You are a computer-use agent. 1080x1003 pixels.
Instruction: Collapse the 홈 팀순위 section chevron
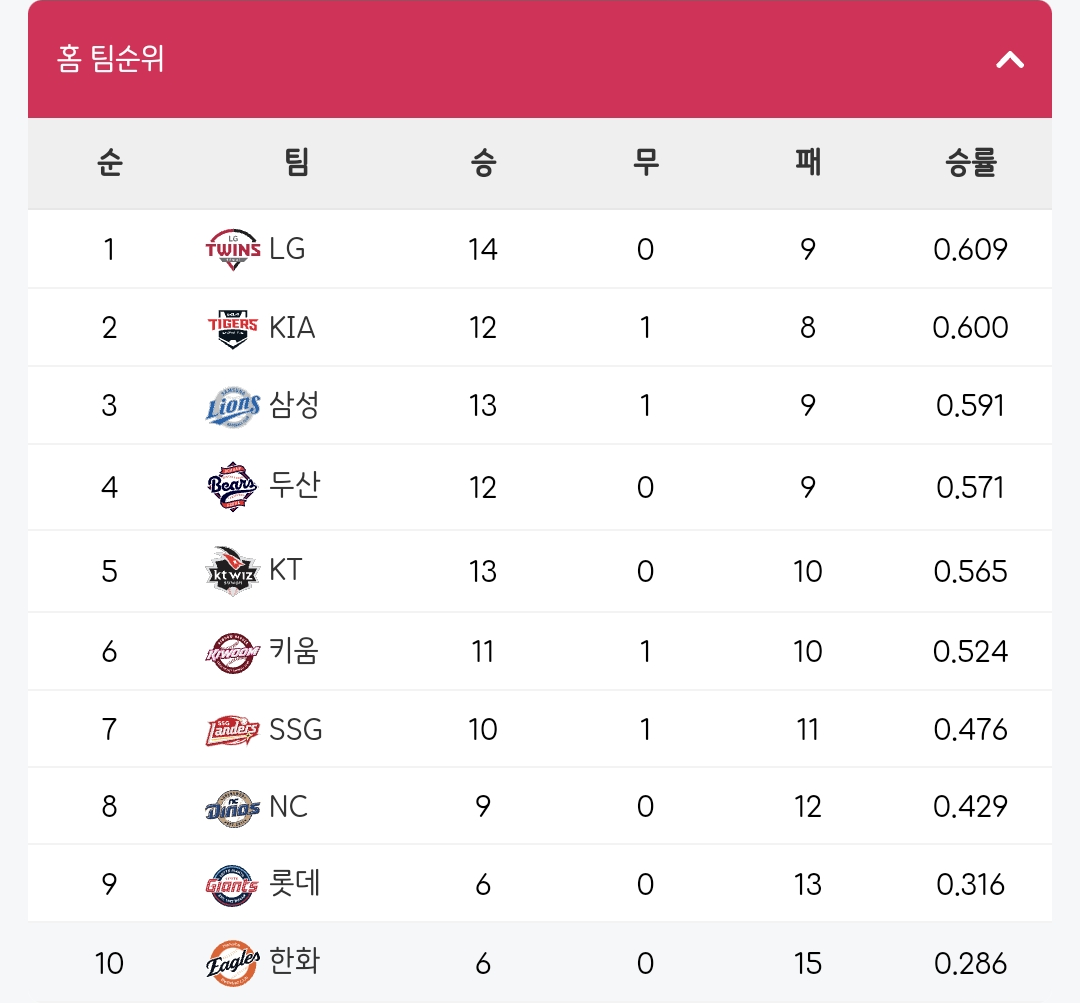coord(1010,60)
